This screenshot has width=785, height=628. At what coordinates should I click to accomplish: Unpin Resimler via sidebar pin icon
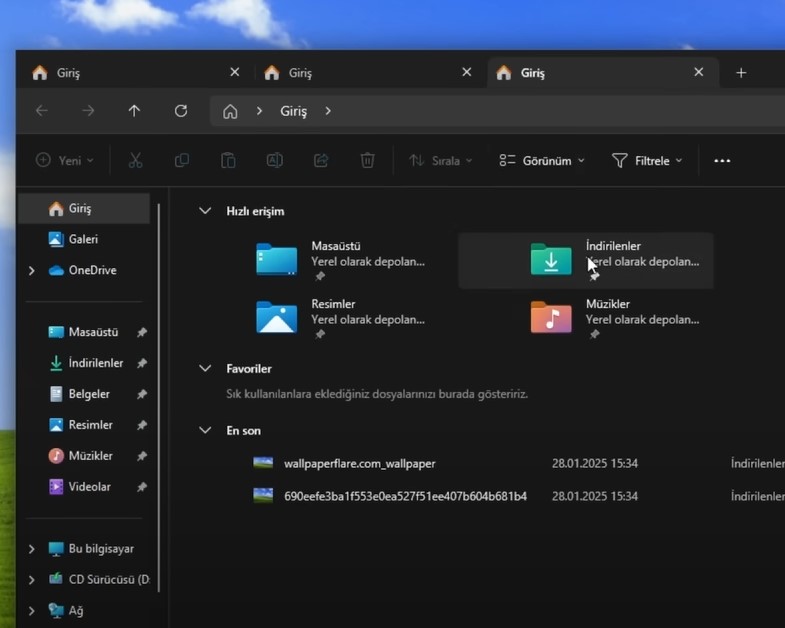(142, 425)
